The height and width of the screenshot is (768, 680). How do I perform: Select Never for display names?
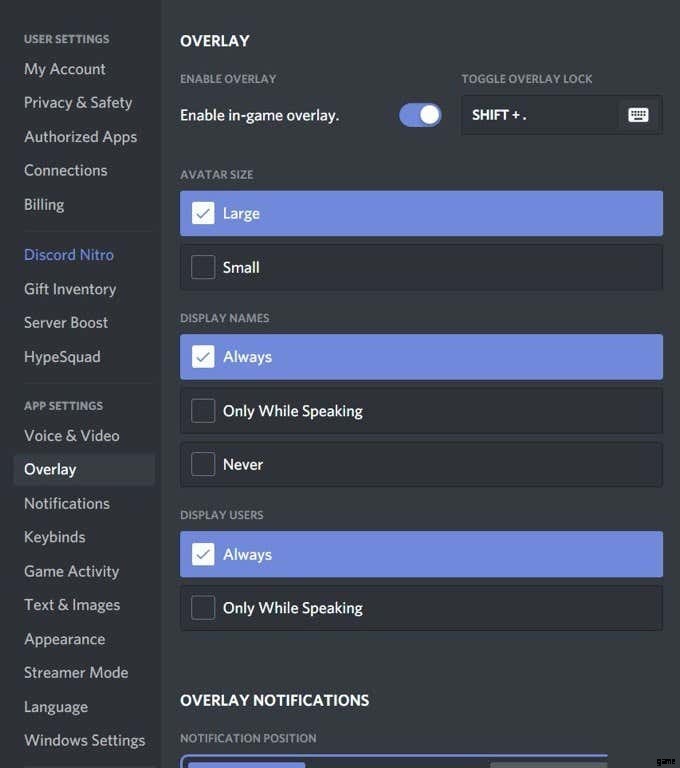[203, 464]
